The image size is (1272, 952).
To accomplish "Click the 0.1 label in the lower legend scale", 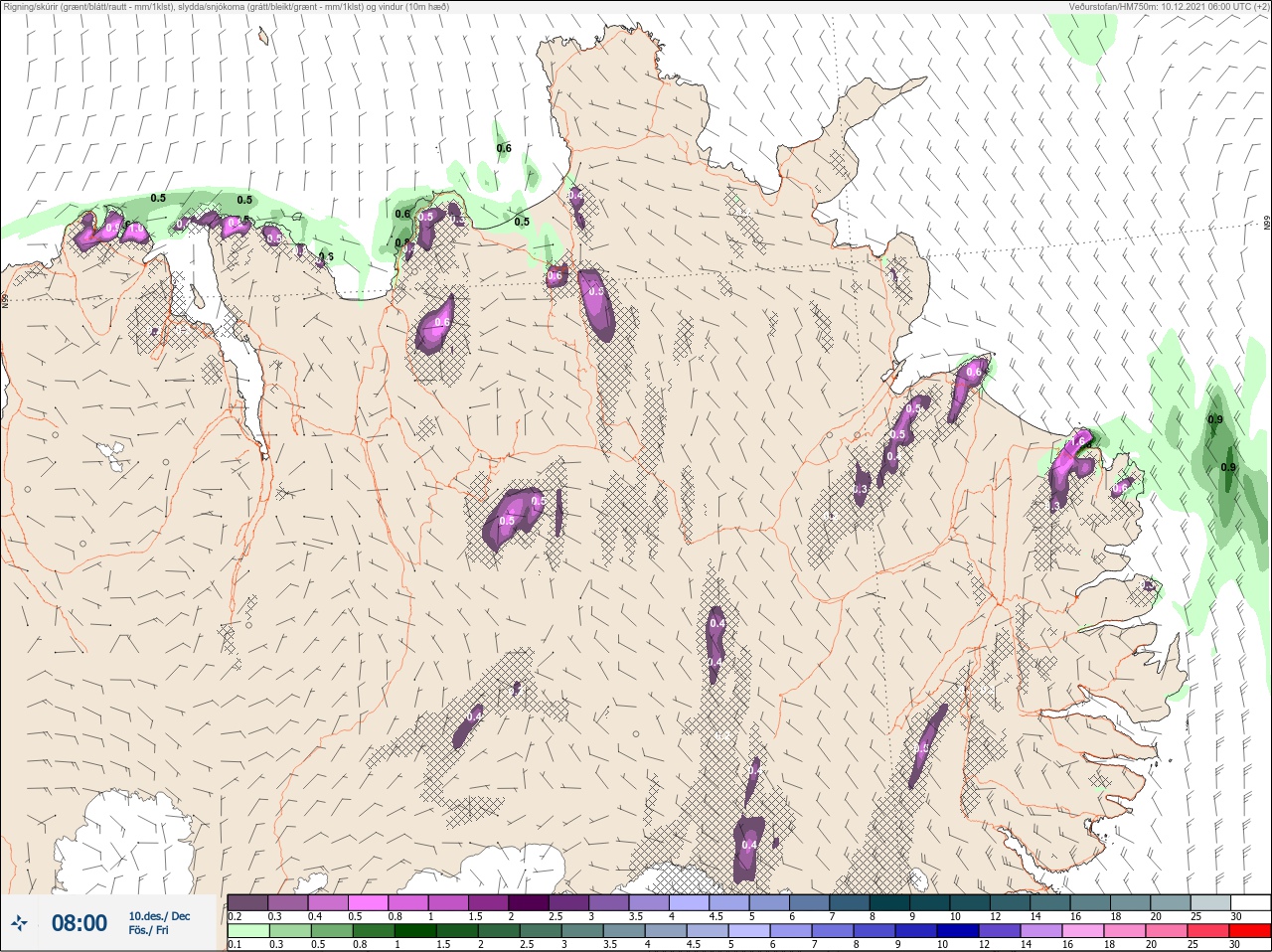I will click(x=235, y=944).
